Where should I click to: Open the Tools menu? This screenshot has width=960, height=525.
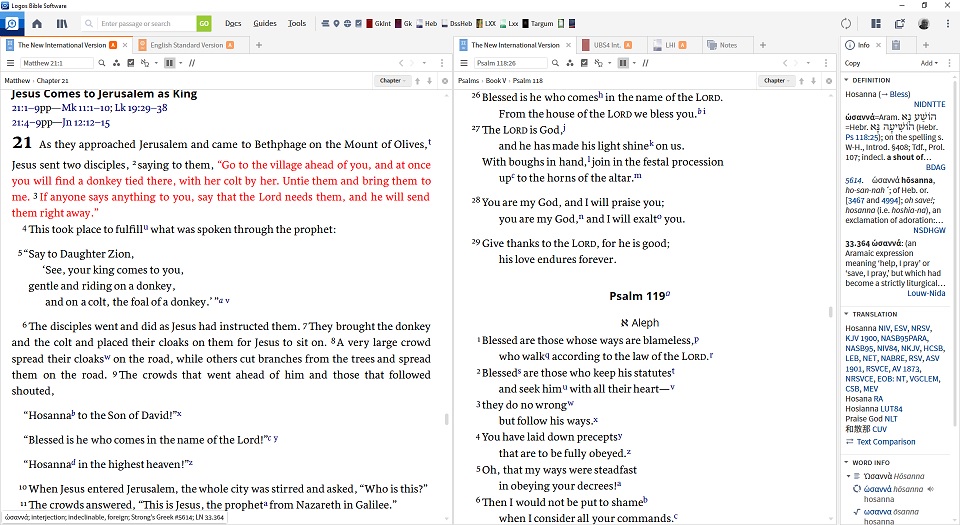(297, 23)
